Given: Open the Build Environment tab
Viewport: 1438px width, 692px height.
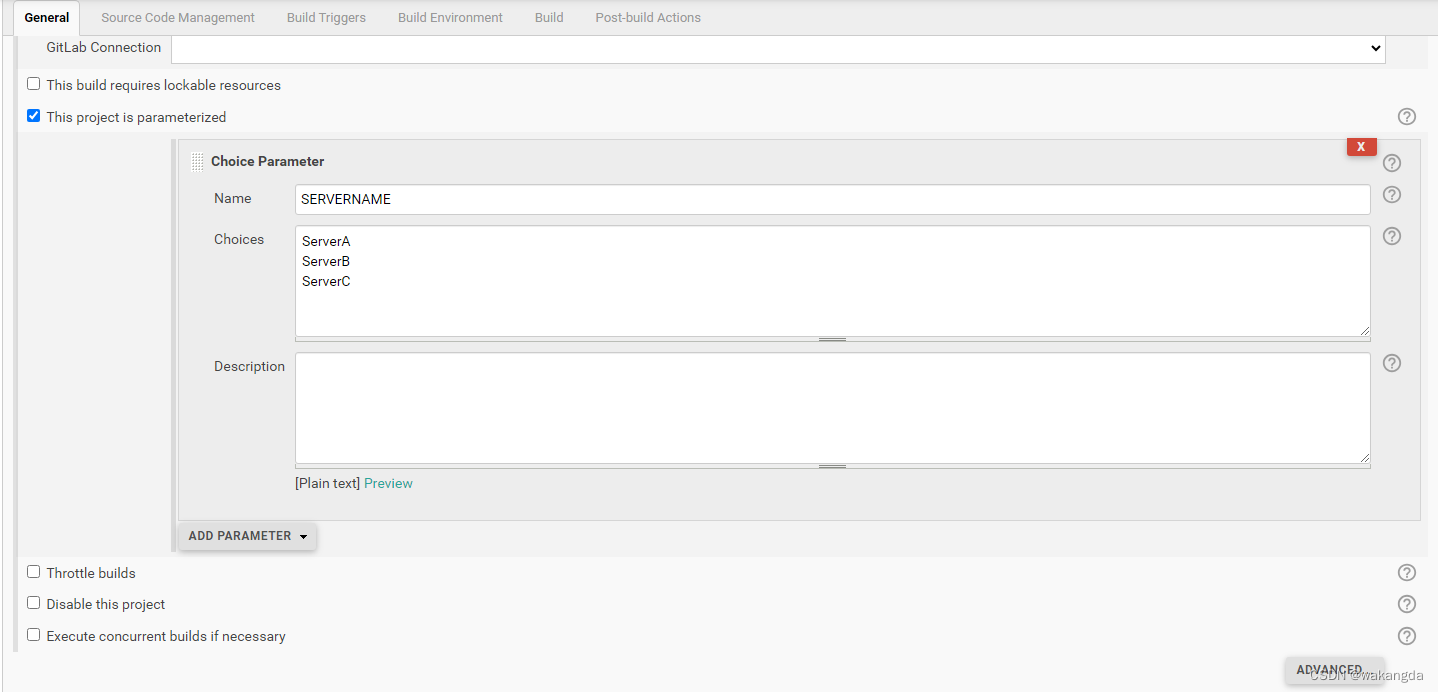Looking at the screenshot, I should pos(450,18).
